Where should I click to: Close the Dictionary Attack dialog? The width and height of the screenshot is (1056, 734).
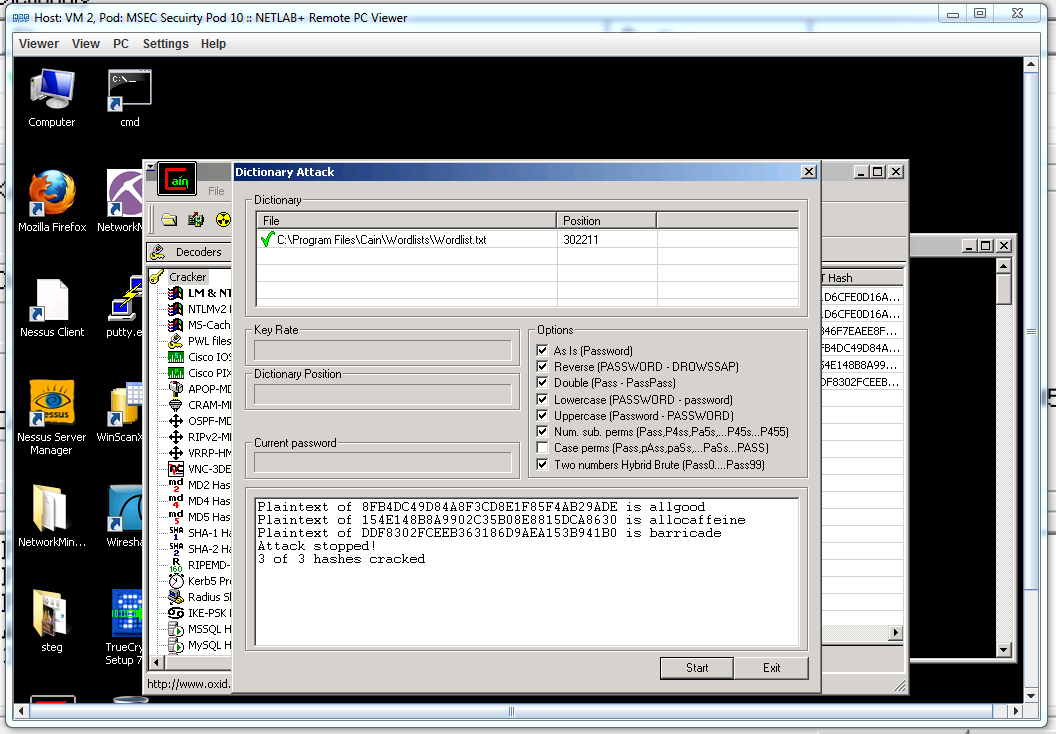coord(809,172)
